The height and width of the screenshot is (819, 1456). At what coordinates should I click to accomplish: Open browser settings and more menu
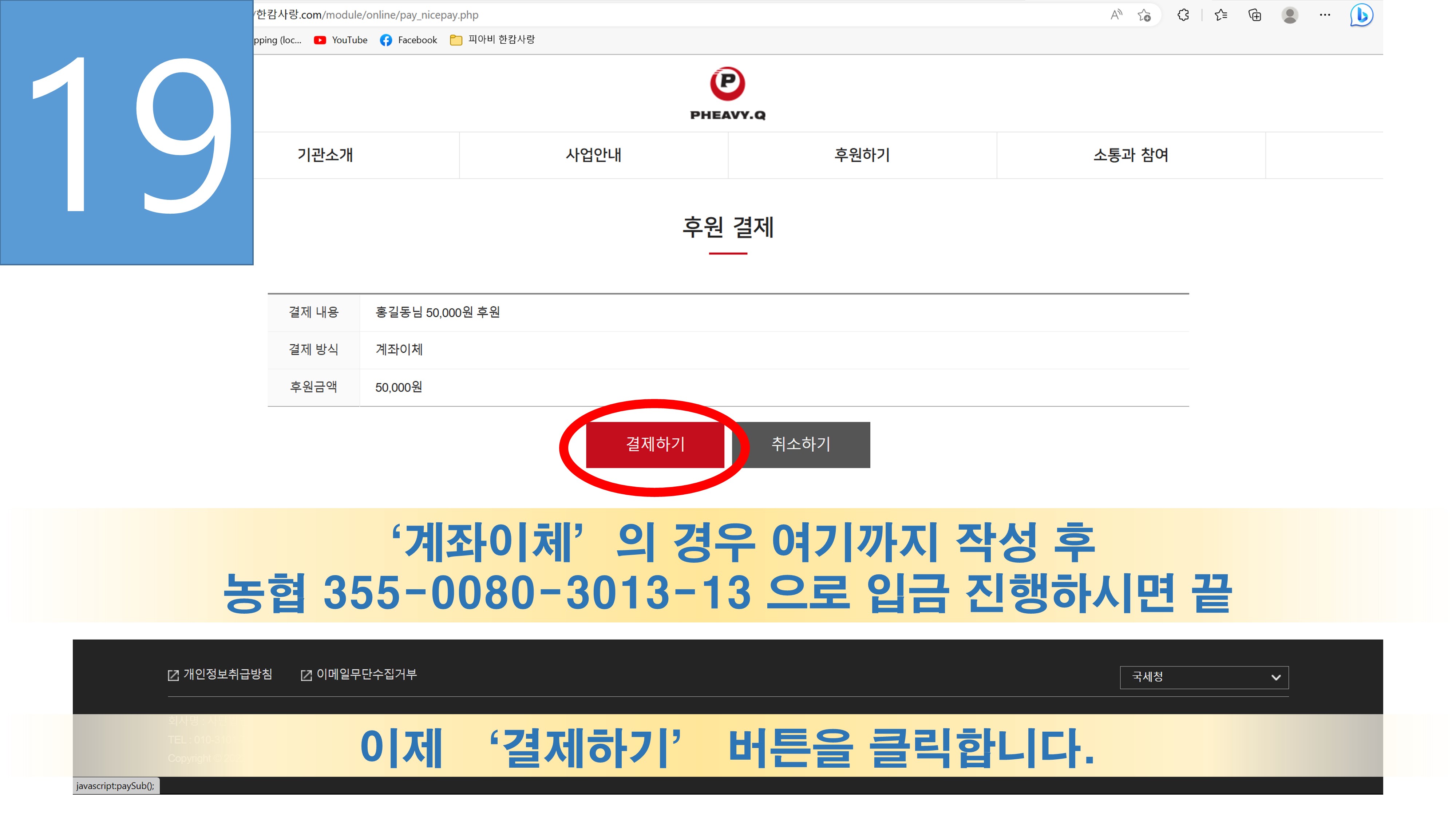point(1325,15)
